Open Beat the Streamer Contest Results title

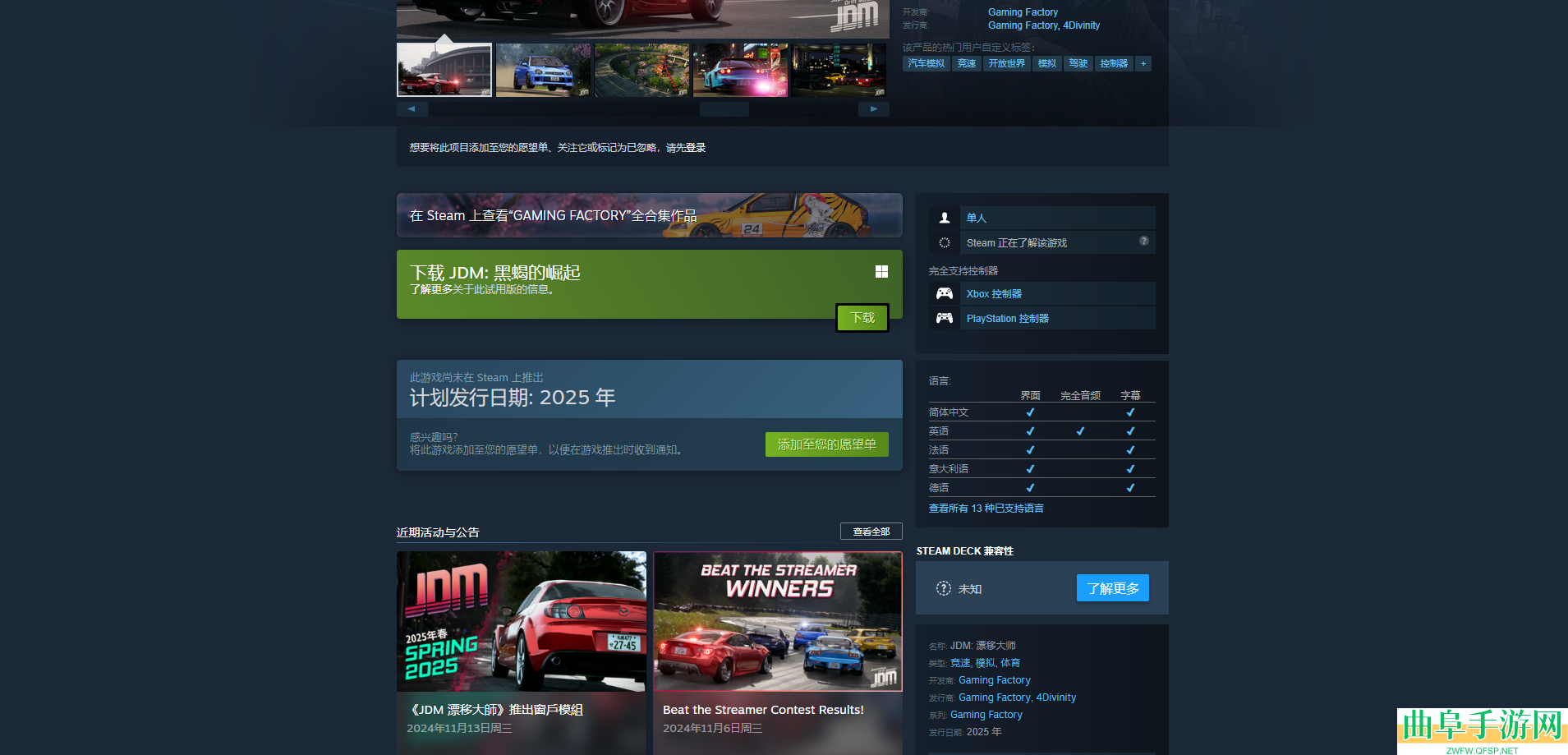(763, 710)
